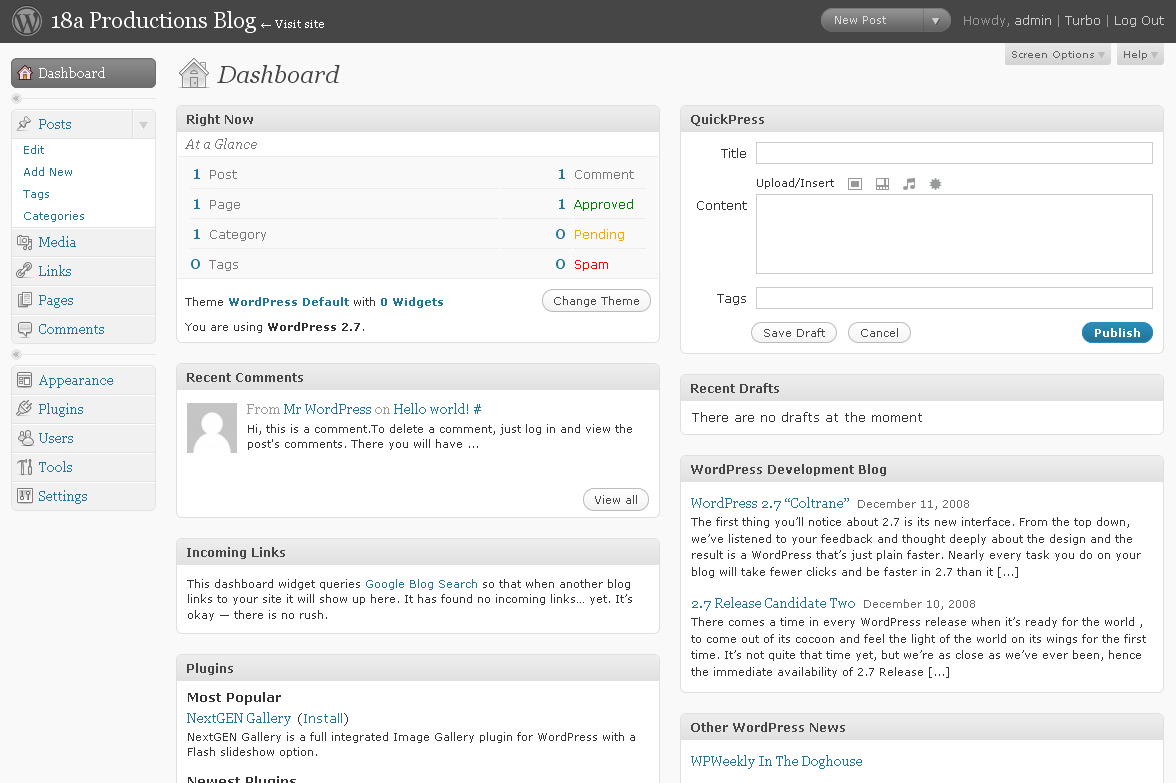
Task: Click the New Post button
Action: pyautogui.click(x=872, y=20)
